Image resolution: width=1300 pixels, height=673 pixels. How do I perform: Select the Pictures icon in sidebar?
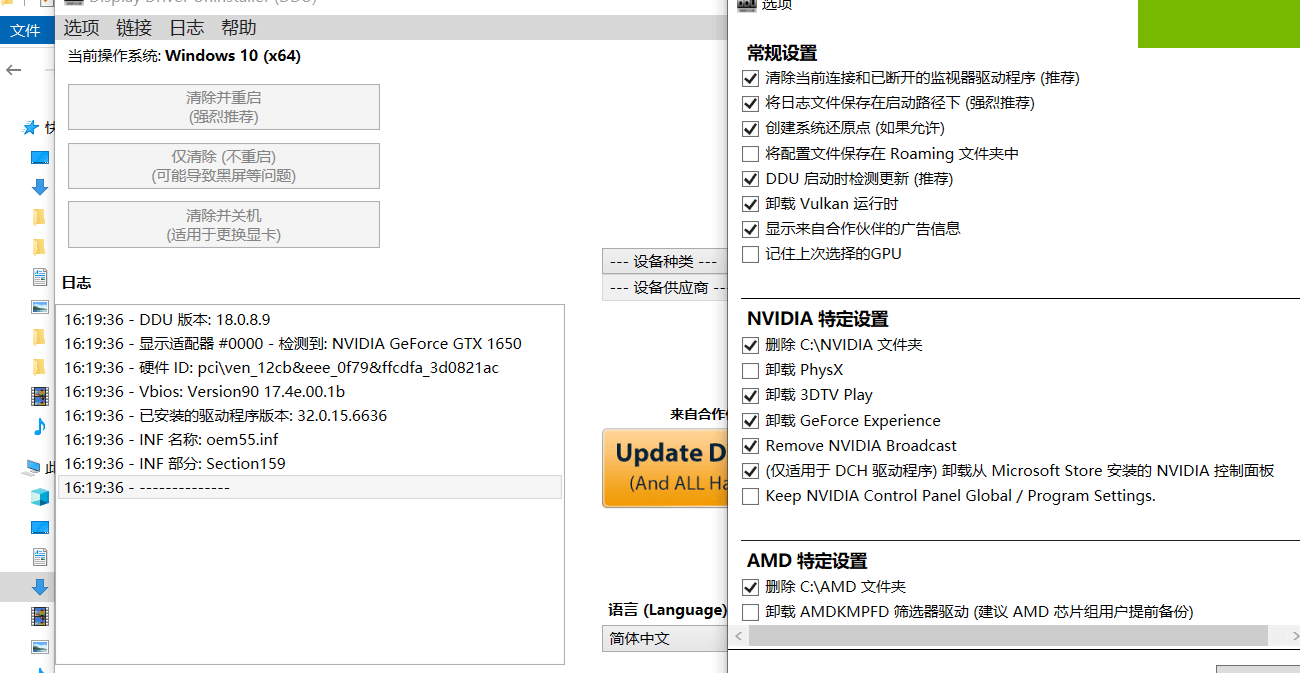(x=40, y=306)
